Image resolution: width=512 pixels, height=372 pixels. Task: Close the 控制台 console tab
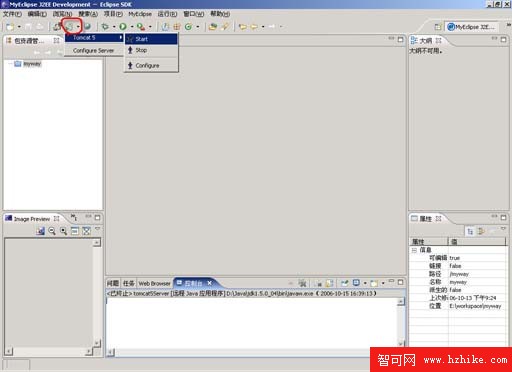[x=209, y=283]
